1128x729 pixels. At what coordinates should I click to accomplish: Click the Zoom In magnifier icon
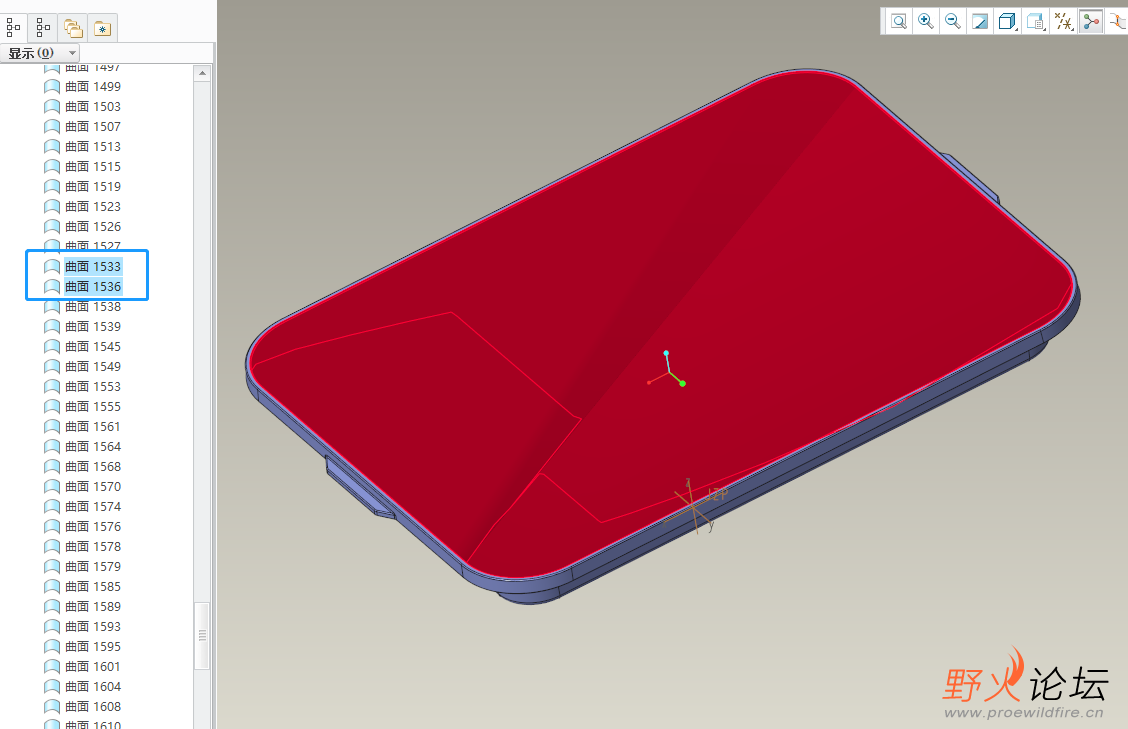(926, 22)
